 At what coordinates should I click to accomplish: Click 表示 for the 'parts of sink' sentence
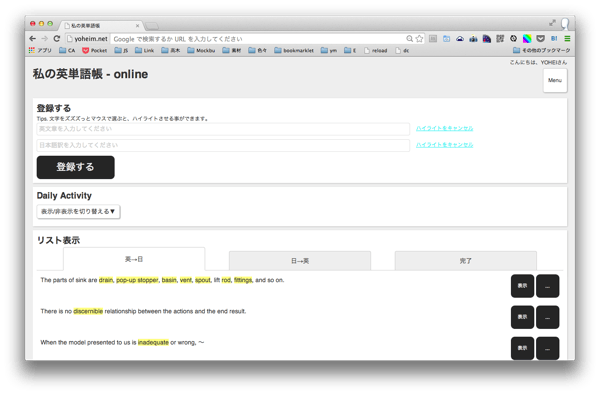click(522, 286)
